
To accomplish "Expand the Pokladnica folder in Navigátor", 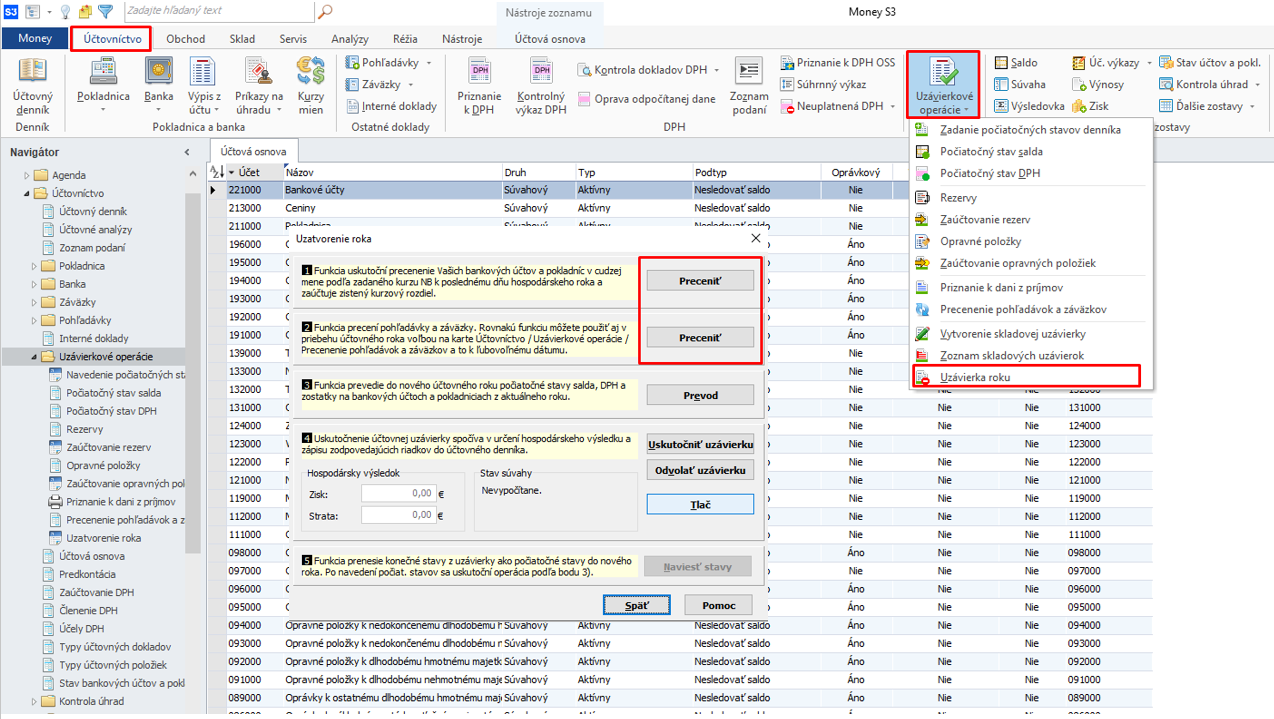I will click(34, 266).
